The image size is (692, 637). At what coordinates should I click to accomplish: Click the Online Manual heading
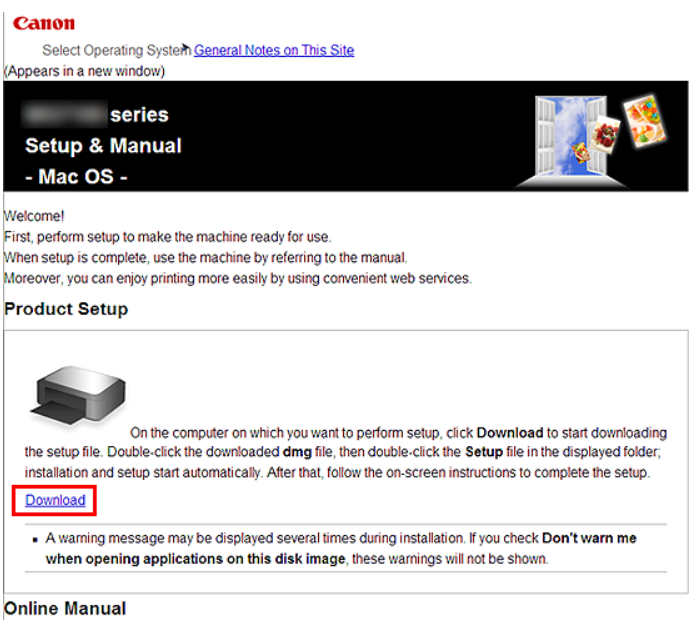[x=65, y=608]
